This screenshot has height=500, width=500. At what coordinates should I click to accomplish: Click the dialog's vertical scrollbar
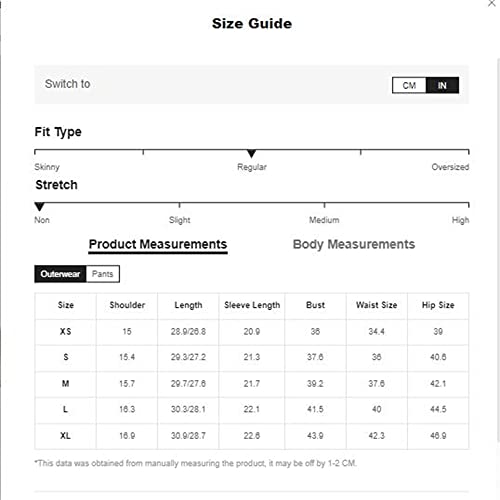click(x=498, y=250)
